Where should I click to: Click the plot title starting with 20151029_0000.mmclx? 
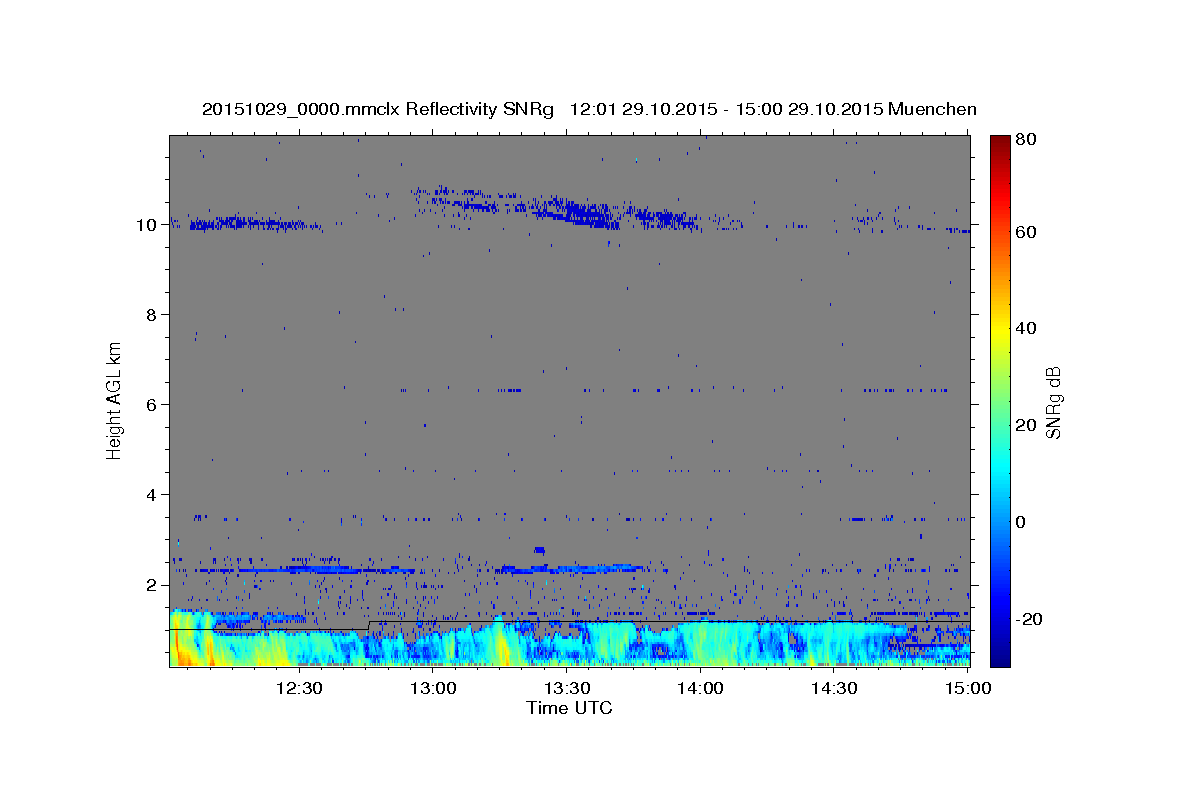(589, 109)
